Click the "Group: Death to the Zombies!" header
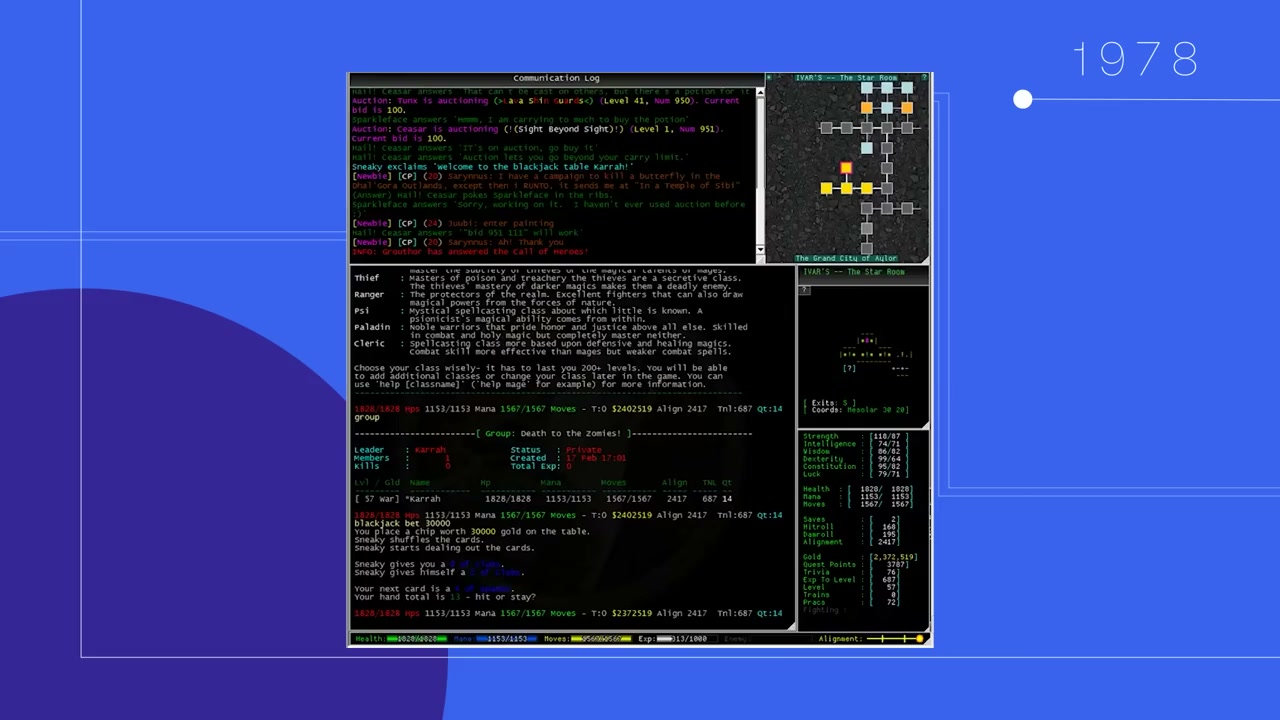This screenshot has height=720, width=1280. click(553, 433)
